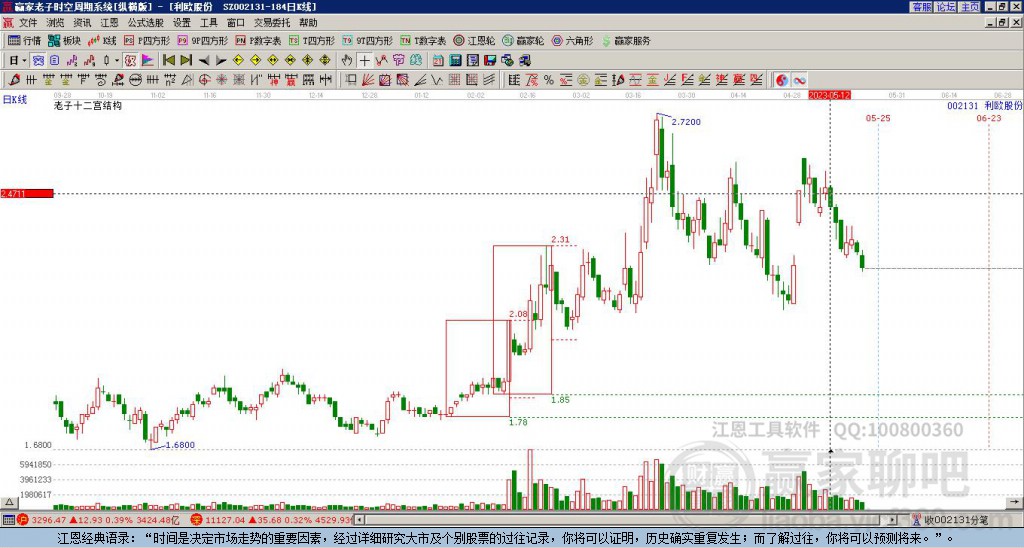Open the 赢家轮 wheel tool
The image size is (1024, 548).
(523, 40)
